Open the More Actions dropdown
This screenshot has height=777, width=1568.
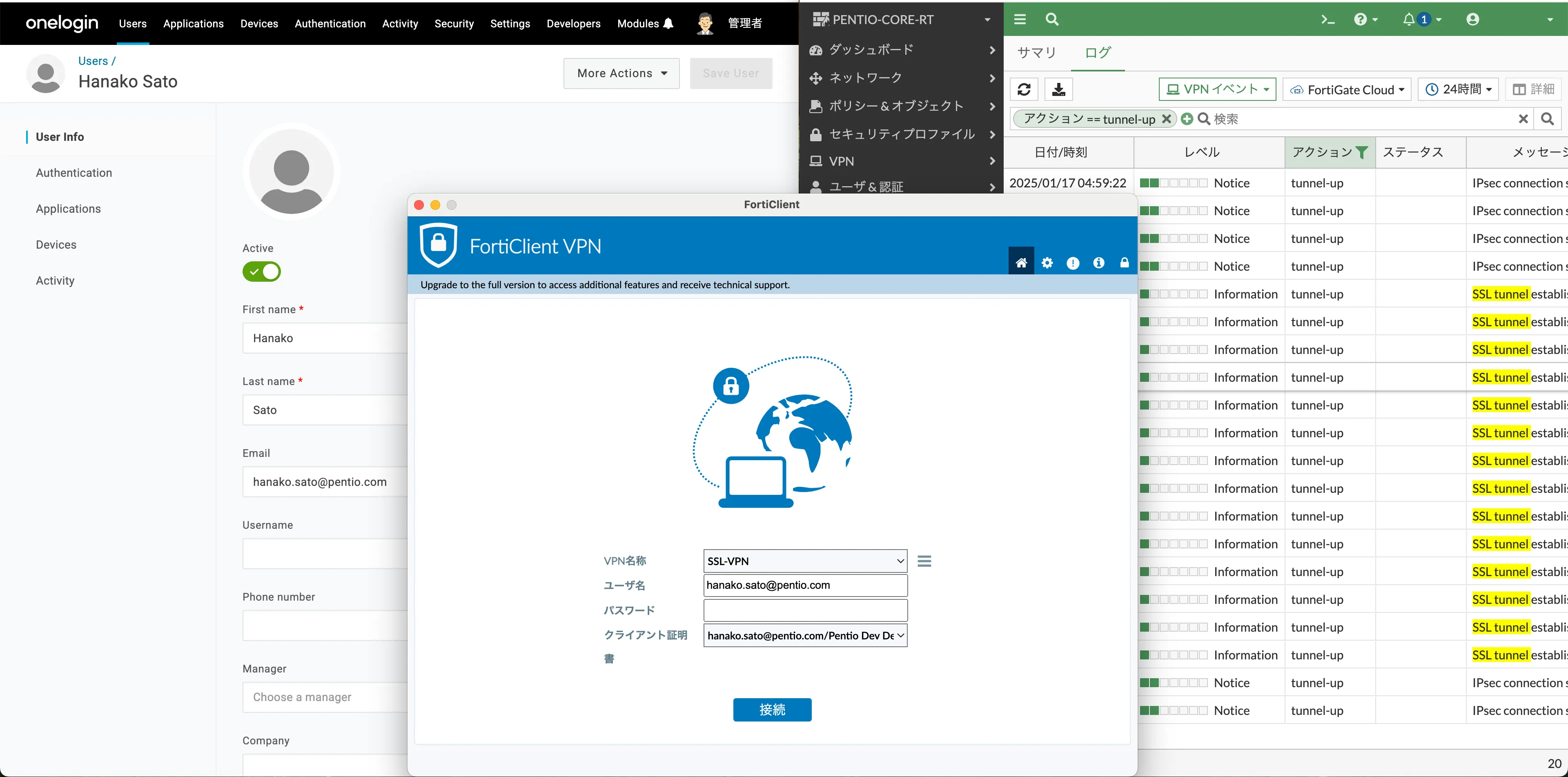[621, 73]
